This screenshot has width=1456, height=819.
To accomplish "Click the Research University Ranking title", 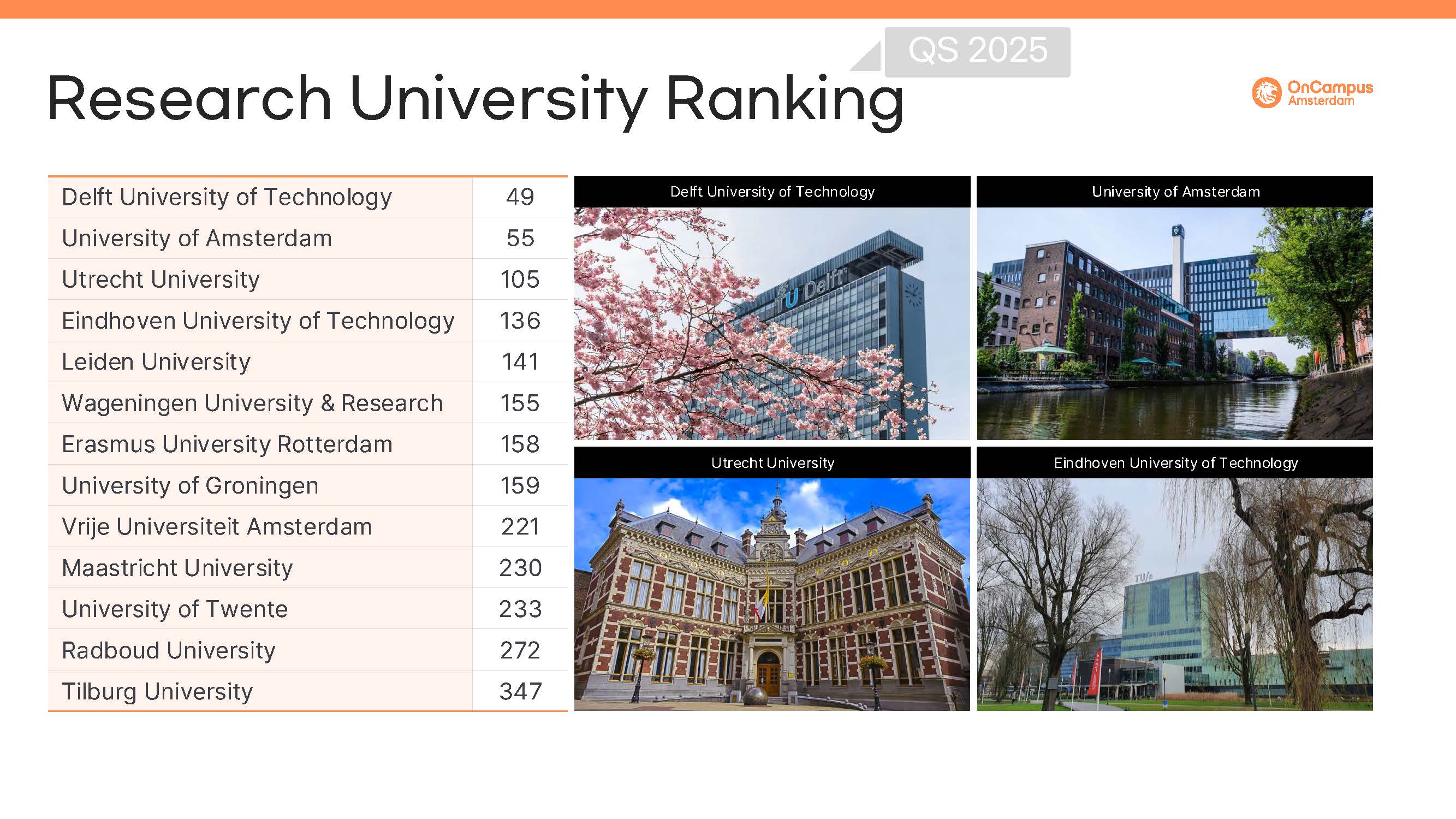I will (x=475, y=100).
